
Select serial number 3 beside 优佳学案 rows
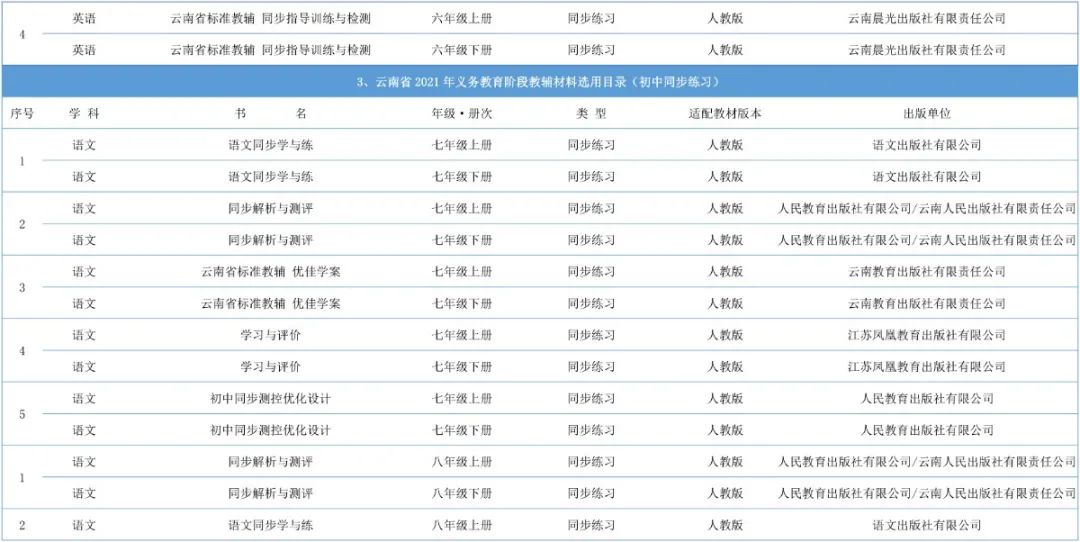pos(22,288)
